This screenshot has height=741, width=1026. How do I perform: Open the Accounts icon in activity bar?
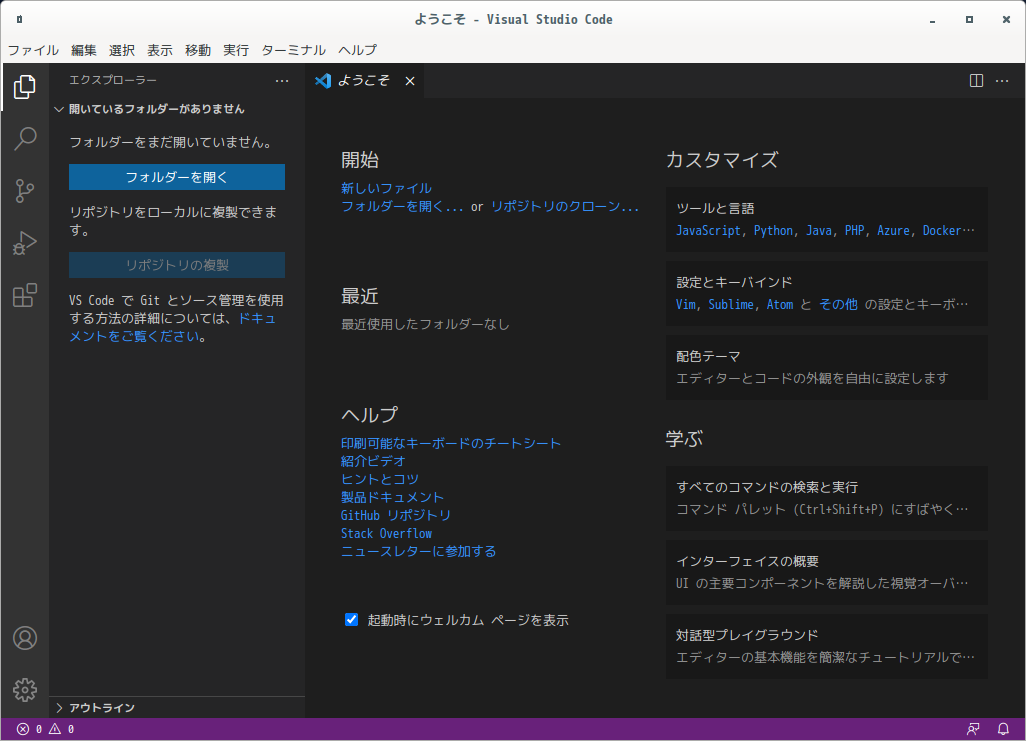point(25,638)
